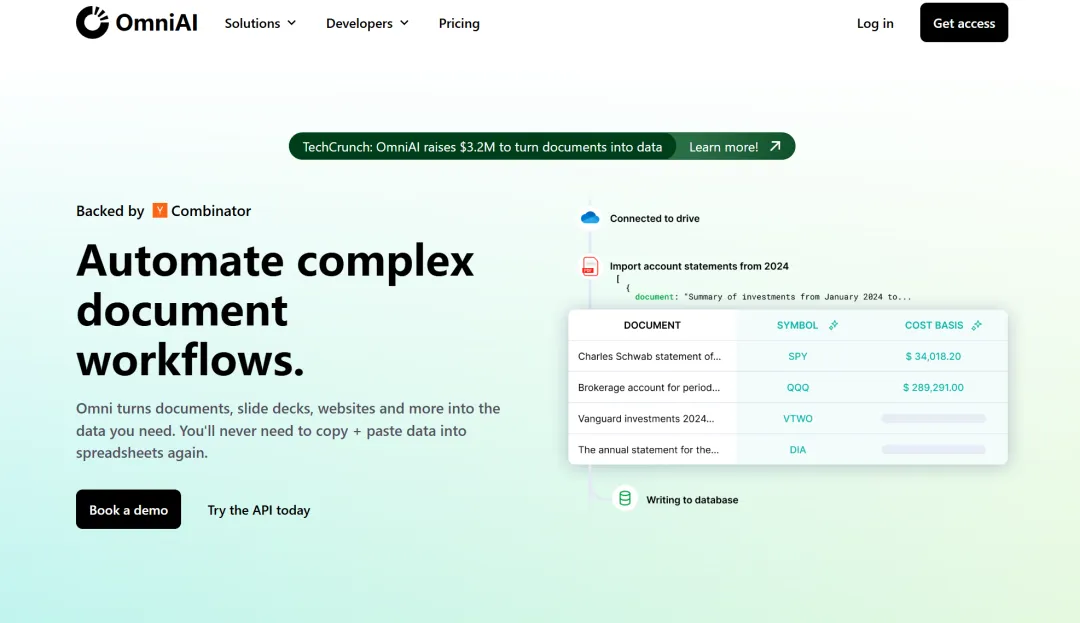Click the VTWO symbol cell
The height and width of the screenshot is (623, 1080).
798,418
